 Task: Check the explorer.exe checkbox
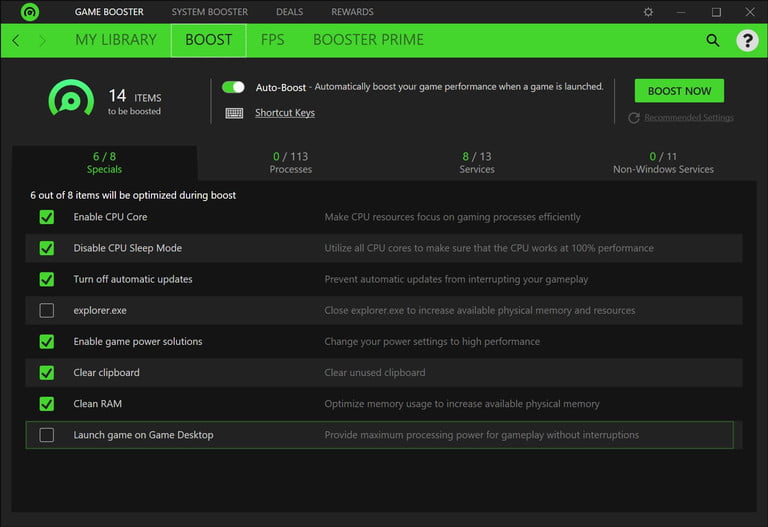(47, 310)
